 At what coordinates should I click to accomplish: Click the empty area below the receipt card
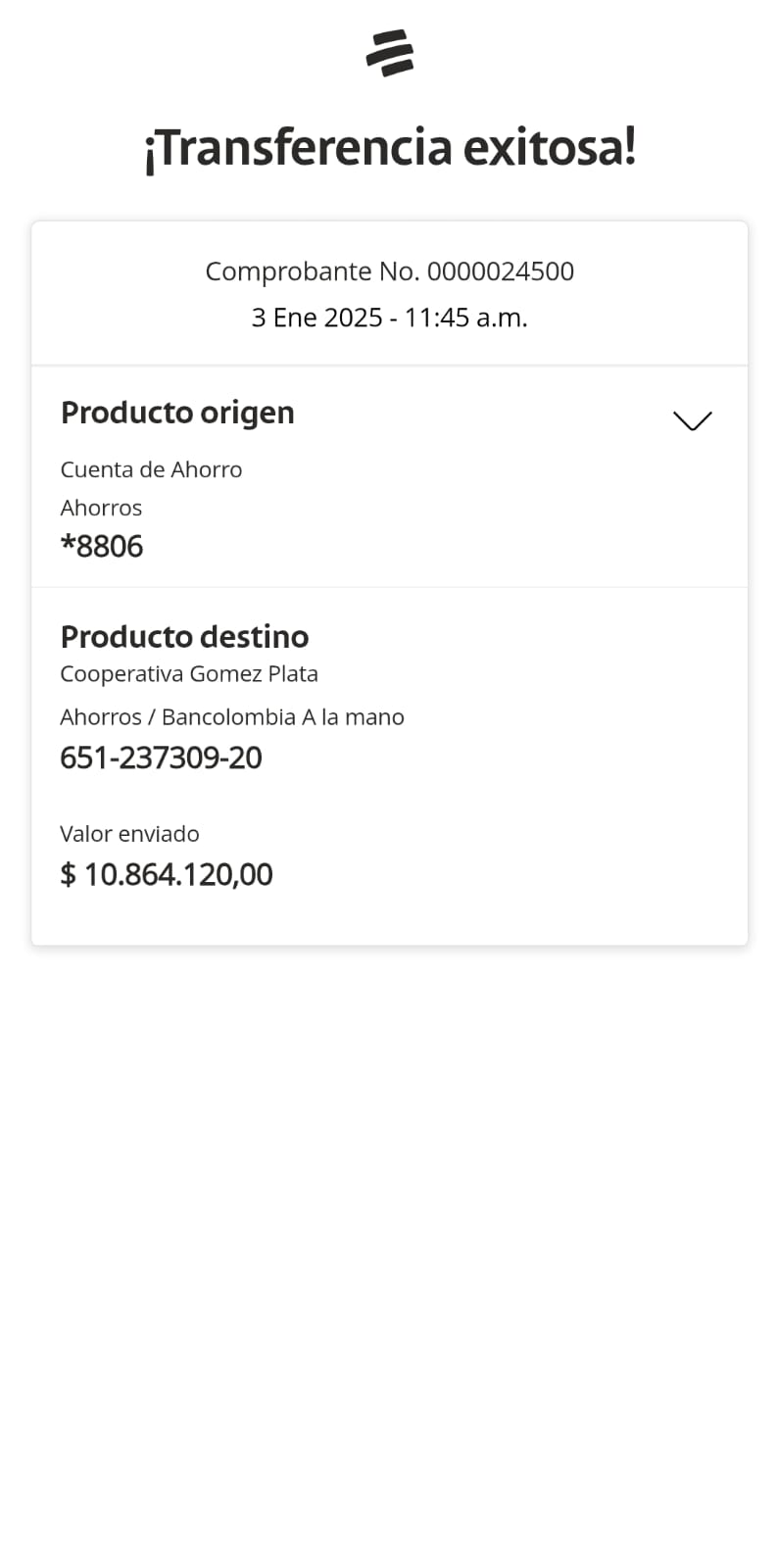[x=389, y=1225]
